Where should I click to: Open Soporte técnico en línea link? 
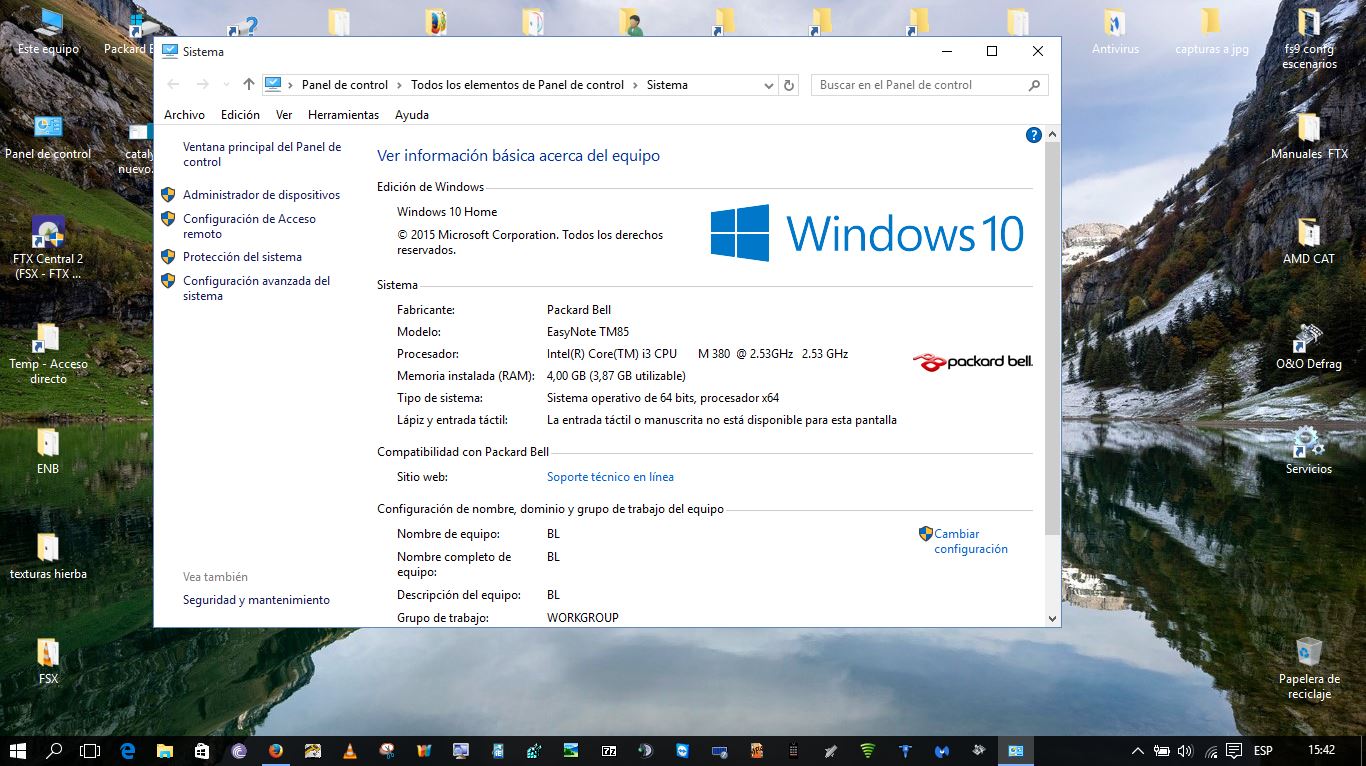(610, 477)
